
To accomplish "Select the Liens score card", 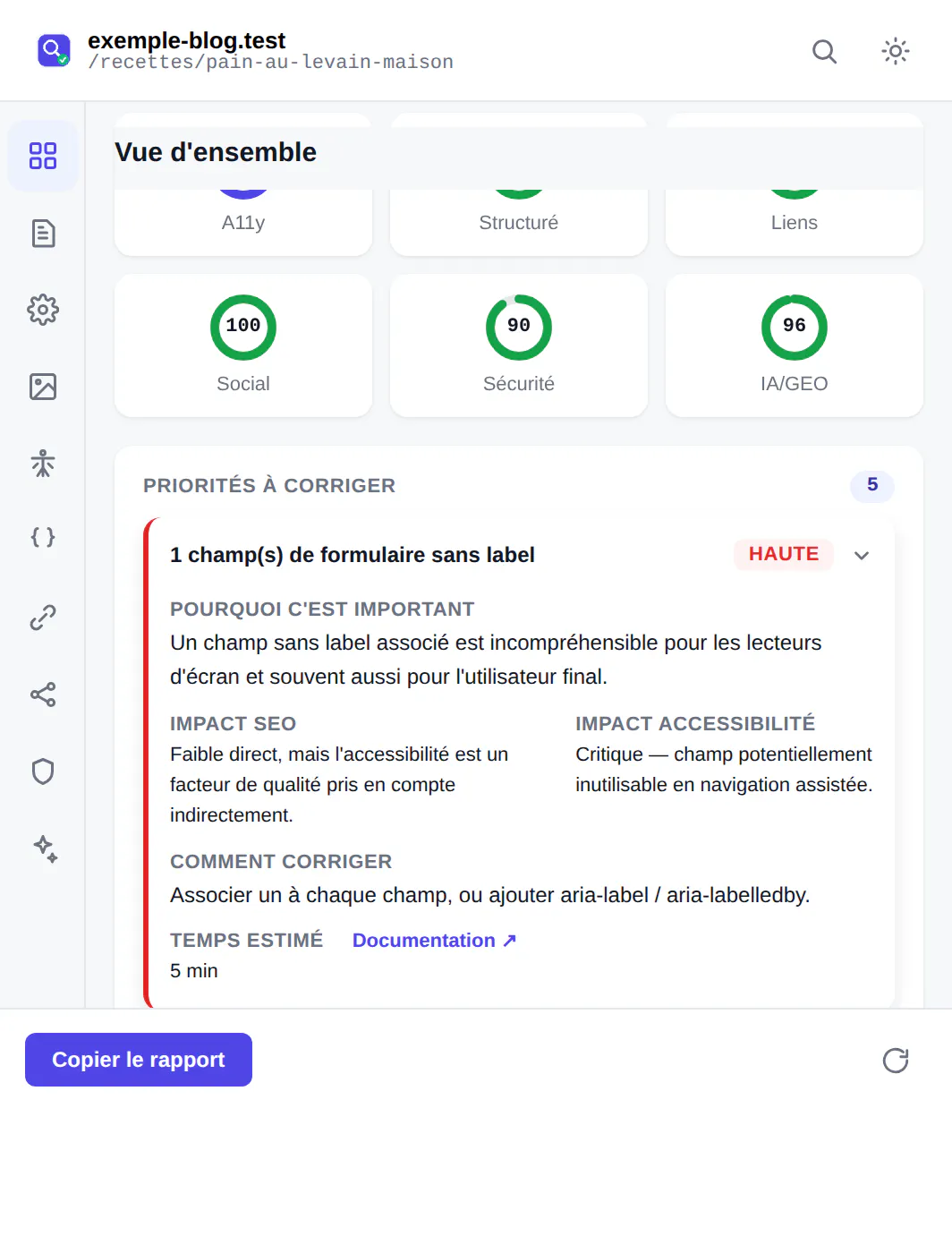I will 795,222.
